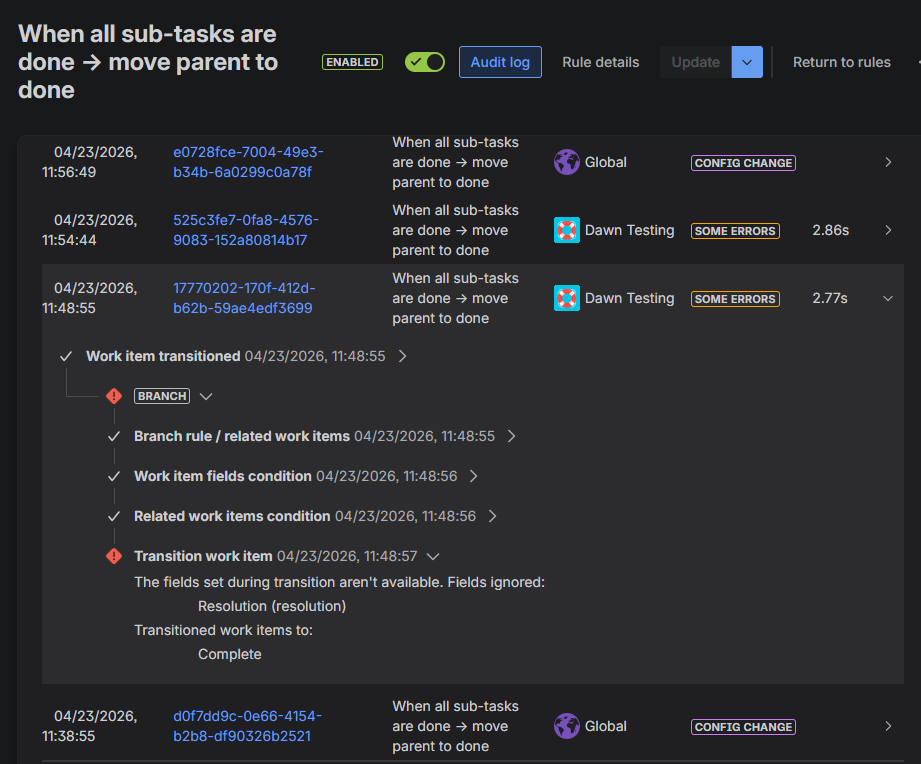This screenshot has height=764, width=921.
Task: Click the 04/23/2026, 11:56:49 timestamp
Action: click(89, 162)
